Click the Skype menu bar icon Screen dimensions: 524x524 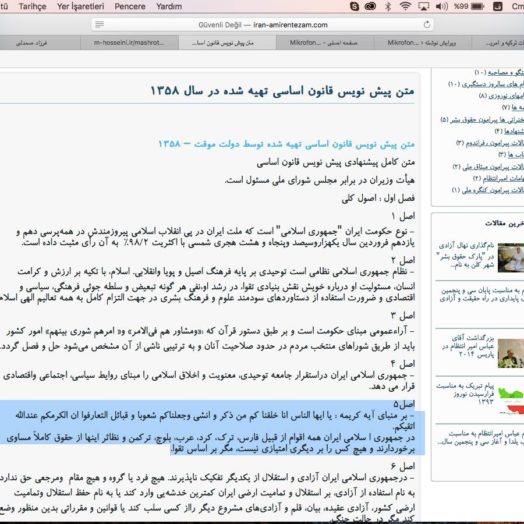click(354, 6)
